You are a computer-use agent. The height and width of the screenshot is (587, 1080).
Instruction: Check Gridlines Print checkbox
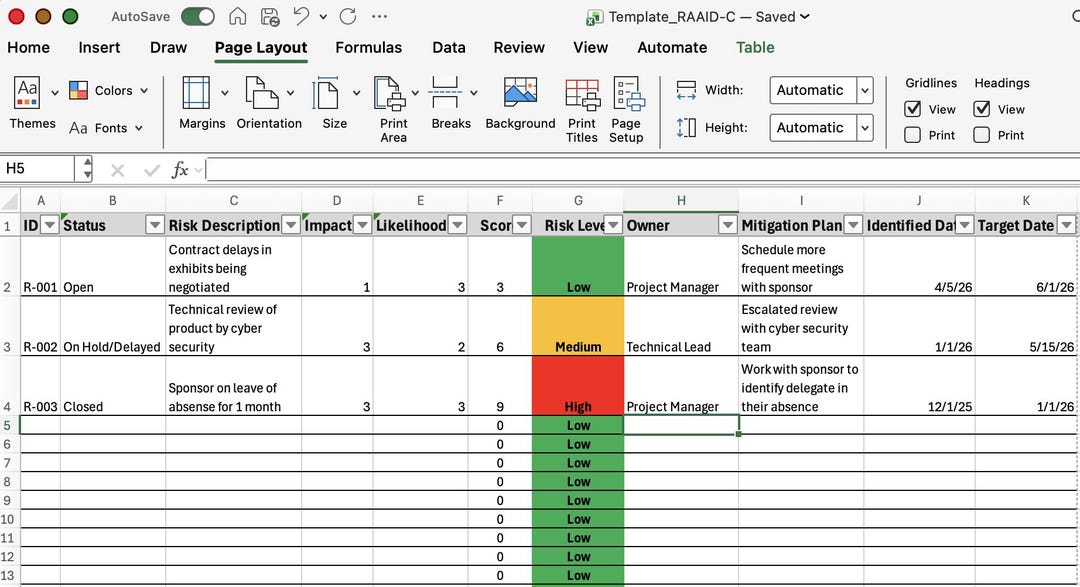click(x=913, y=135)
